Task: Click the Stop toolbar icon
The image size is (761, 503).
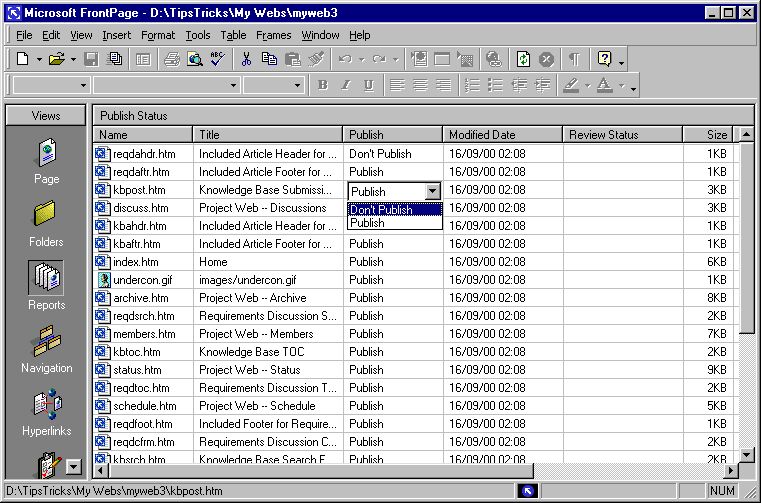Action: tap(546, 59)
